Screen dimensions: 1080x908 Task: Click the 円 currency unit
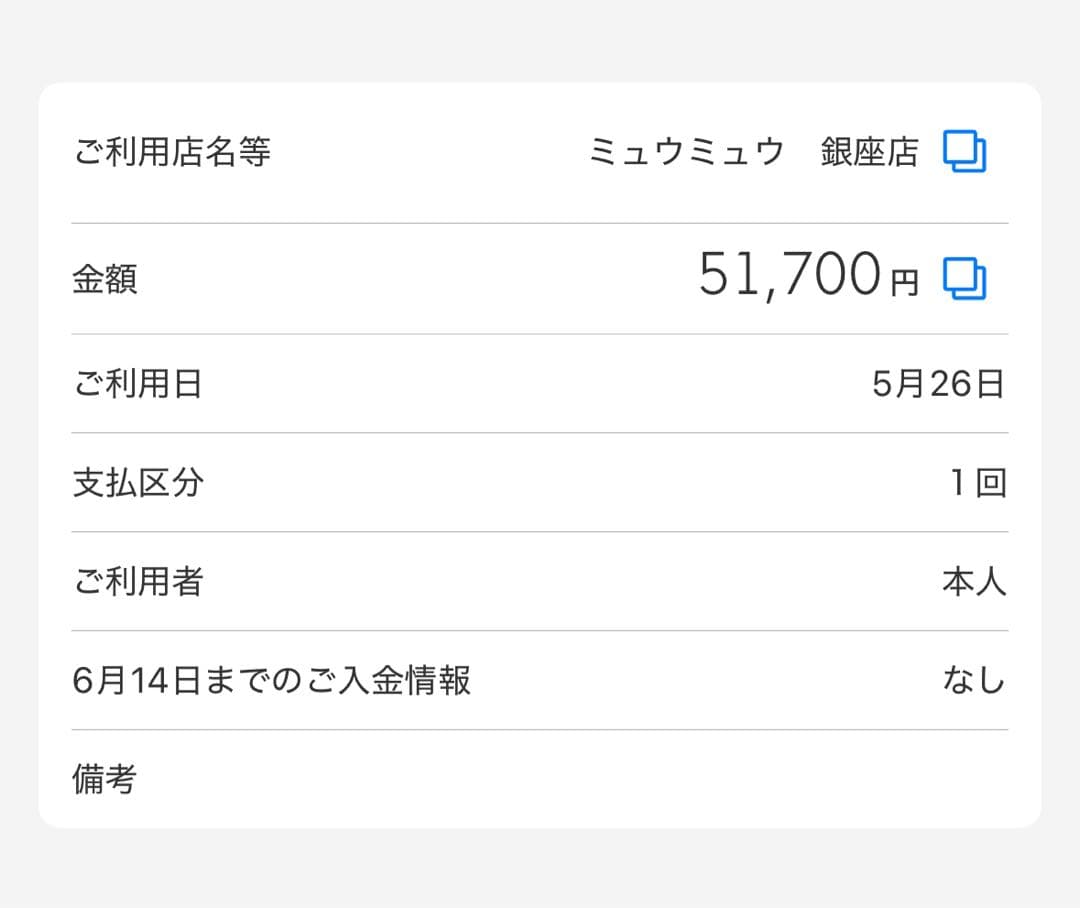point(904,284)
